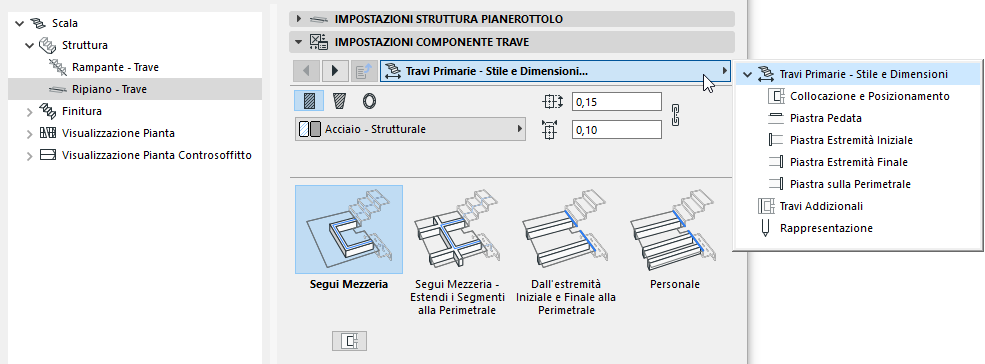985x364 pixels.
Task: Collapse Travi Primarie menu group chevron
Action: (x=747, y=74)
